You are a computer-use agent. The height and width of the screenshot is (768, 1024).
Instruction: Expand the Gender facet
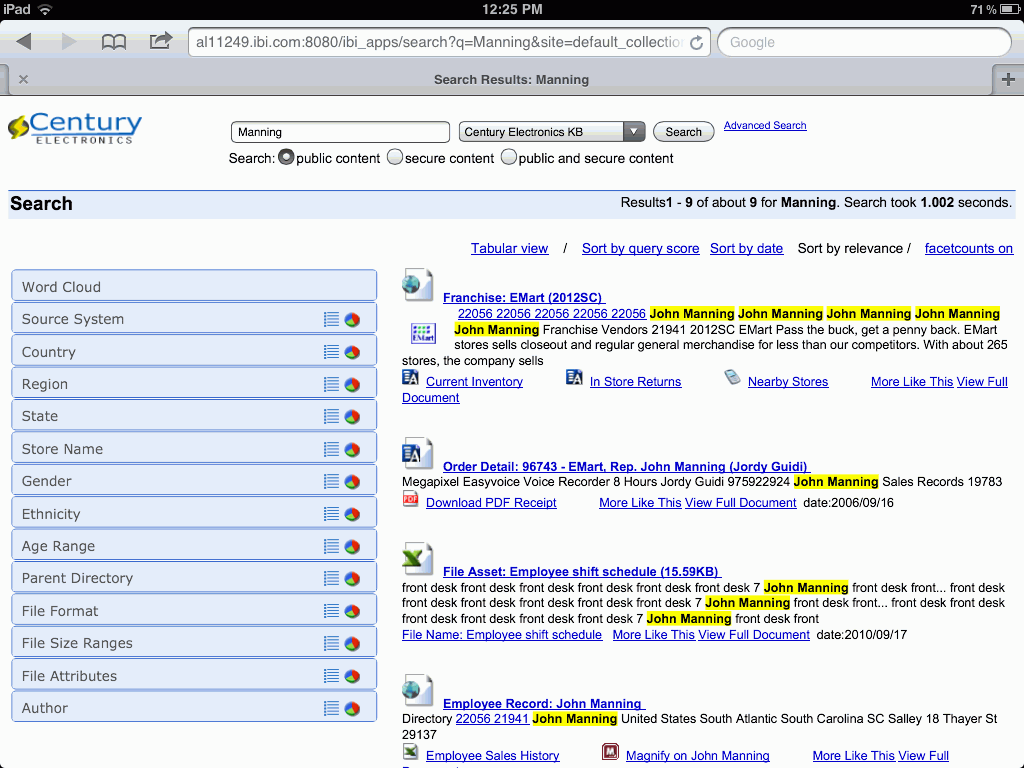(x=194, y=481)
